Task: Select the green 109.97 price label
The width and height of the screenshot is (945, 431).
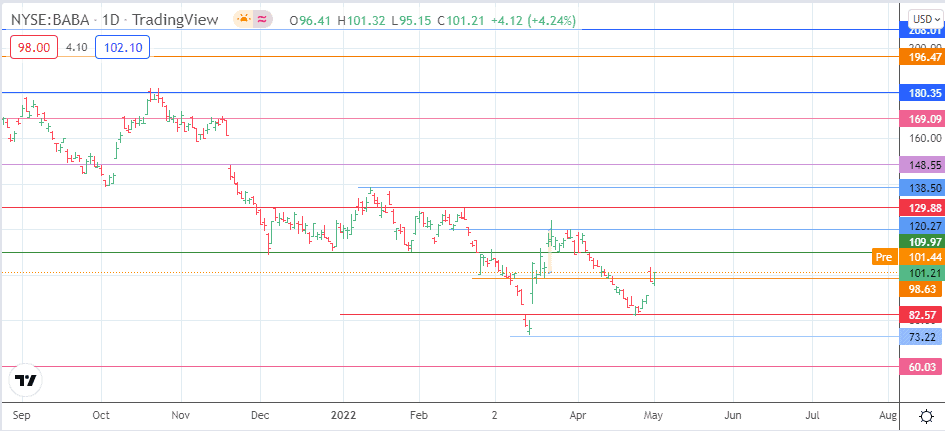Action: click(x=921, y=242)
